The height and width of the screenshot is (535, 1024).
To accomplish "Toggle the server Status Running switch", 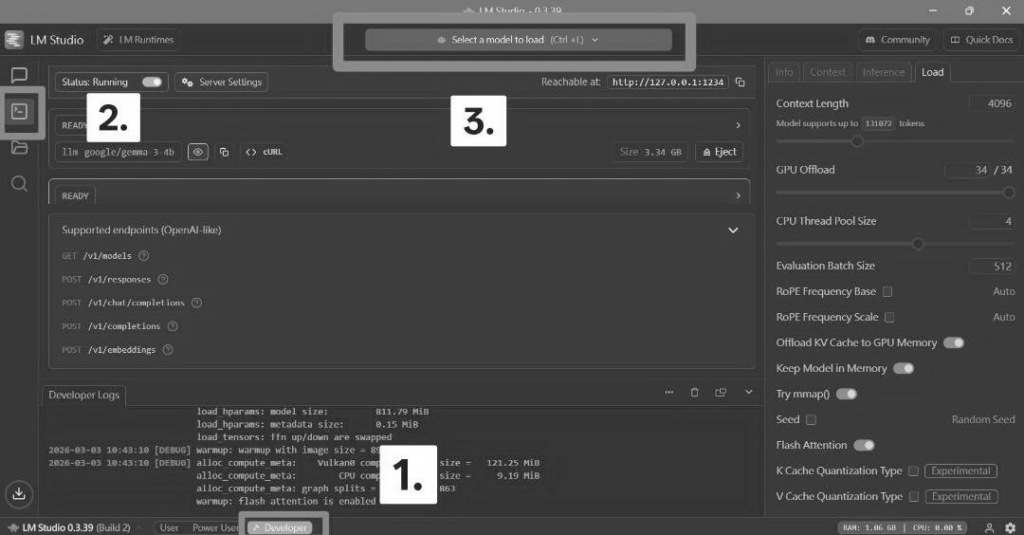I will [152, 82].
